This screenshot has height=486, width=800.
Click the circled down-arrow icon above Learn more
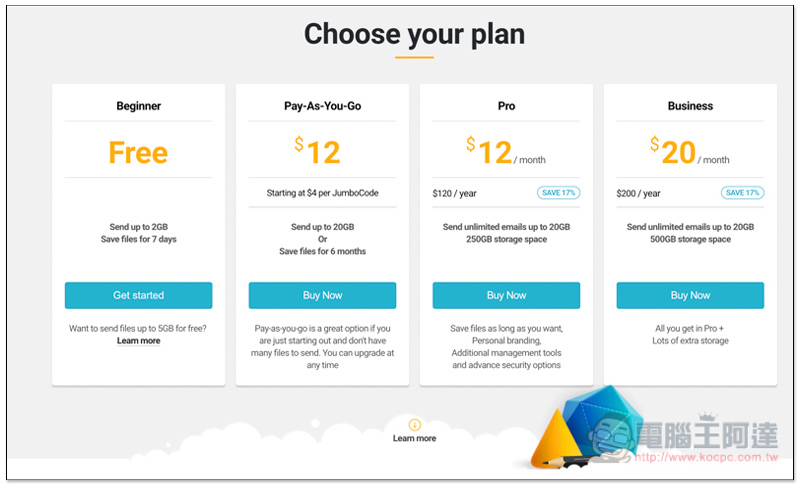[414, 424]
